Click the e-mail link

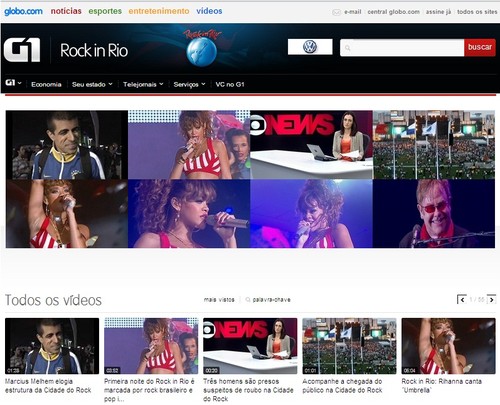click(x=353, y=12)
